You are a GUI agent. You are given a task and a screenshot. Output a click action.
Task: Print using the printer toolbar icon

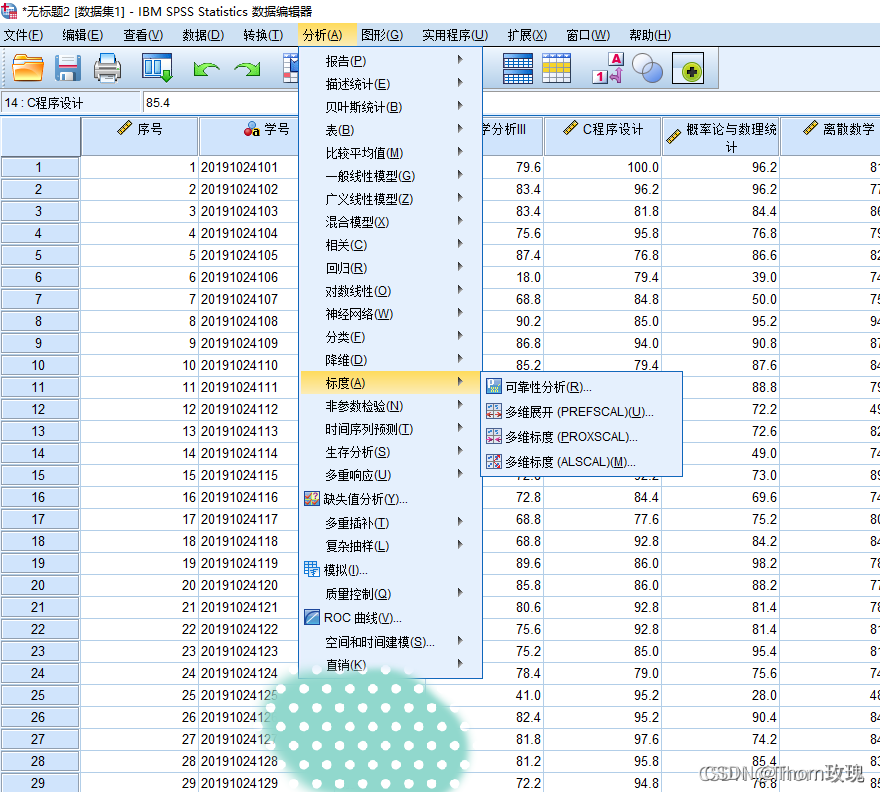(x=107, y=68)
